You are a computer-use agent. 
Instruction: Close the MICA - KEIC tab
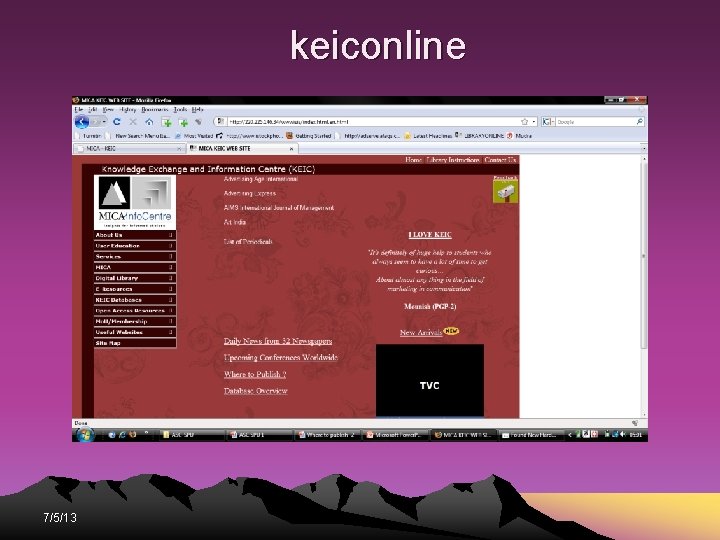click(179, 149)
